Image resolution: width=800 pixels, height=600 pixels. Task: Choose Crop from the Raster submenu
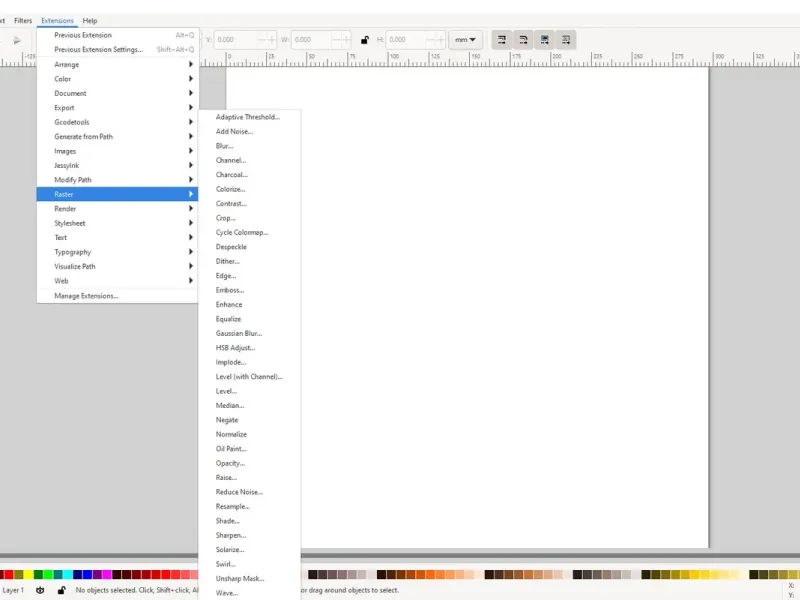point(249,218)
